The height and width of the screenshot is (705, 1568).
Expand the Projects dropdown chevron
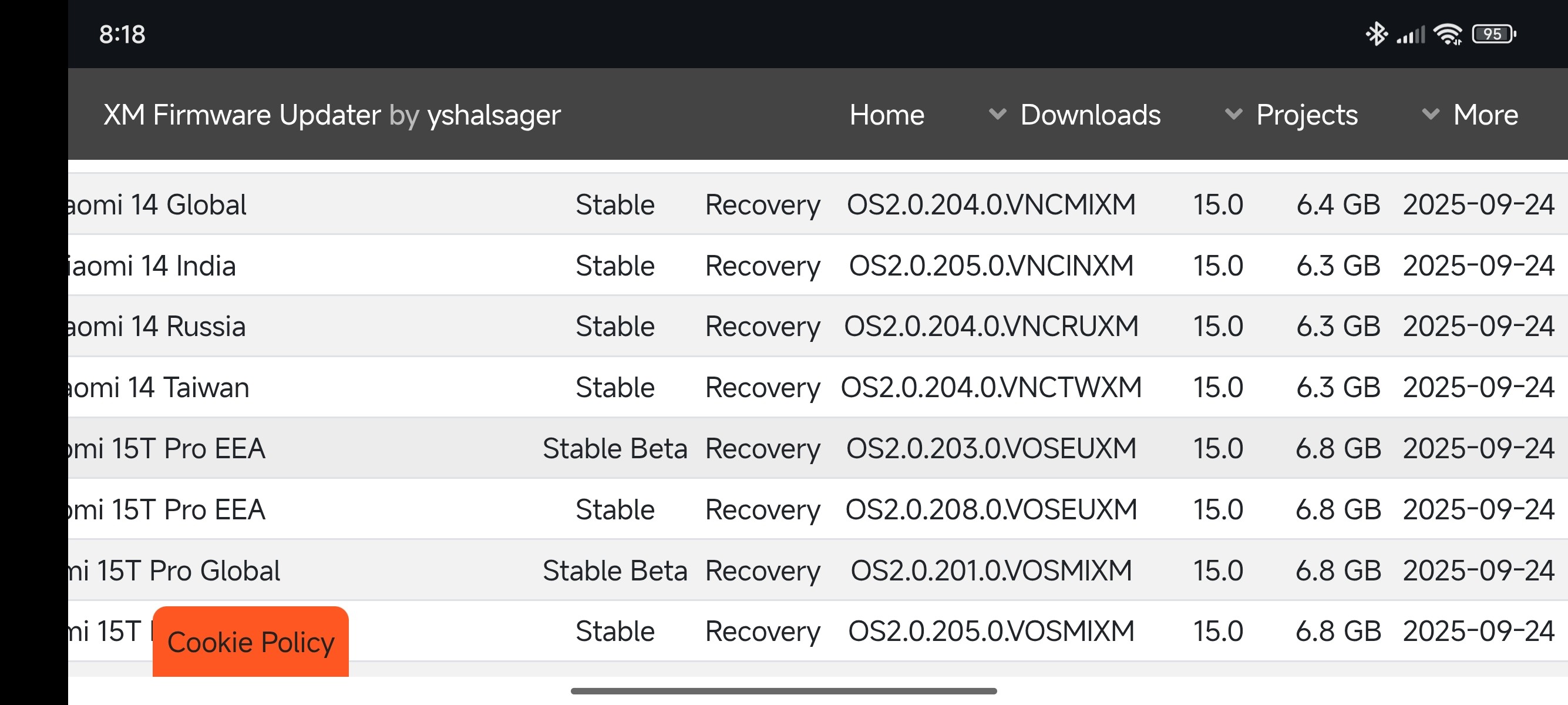point(1233,114)
